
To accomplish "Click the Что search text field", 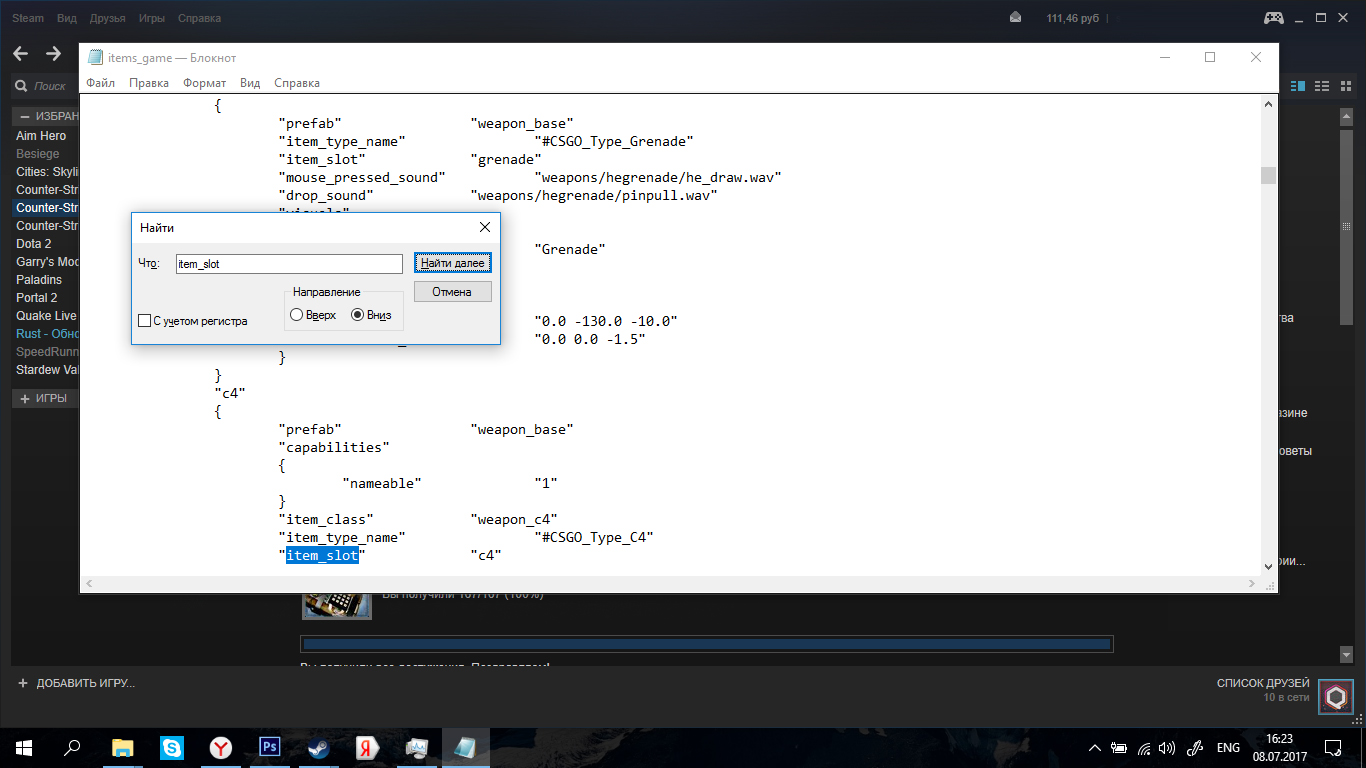I will click(x=288, y=264).
